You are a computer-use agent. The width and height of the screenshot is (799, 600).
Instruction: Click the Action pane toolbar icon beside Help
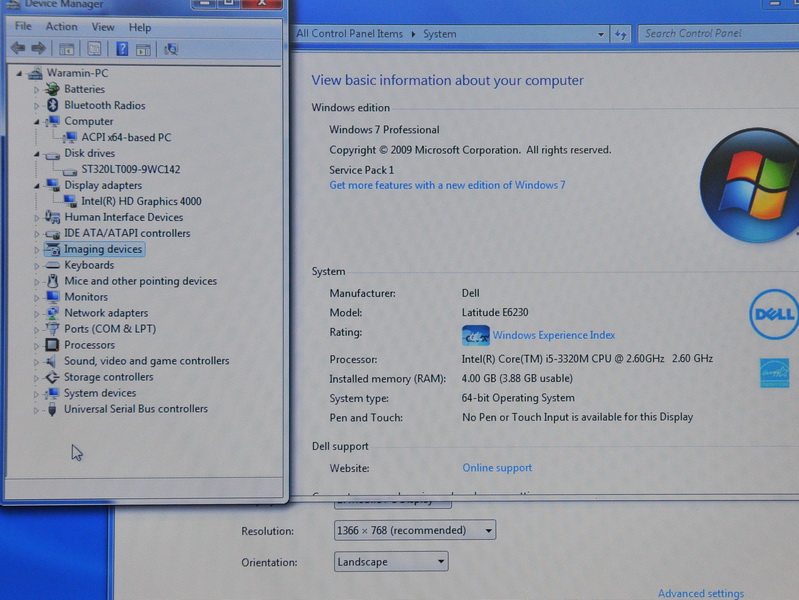[143, 49]
